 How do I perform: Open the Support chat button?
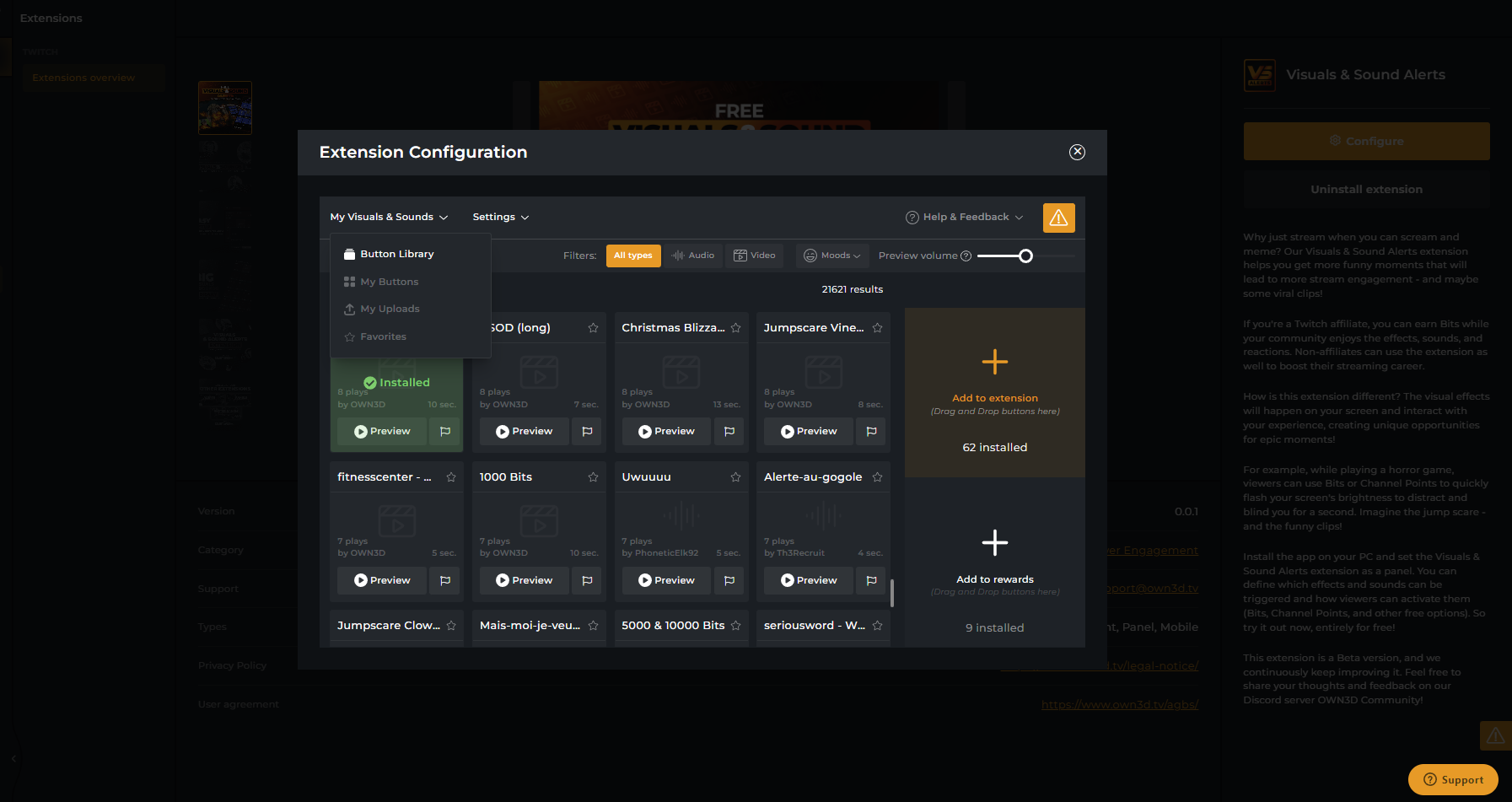(x=1453, y=779)
